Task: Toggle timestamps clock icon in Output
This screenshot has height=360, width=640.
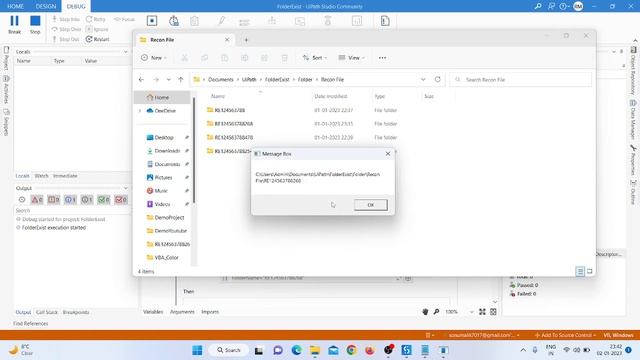Action: (x=22, y=200)
